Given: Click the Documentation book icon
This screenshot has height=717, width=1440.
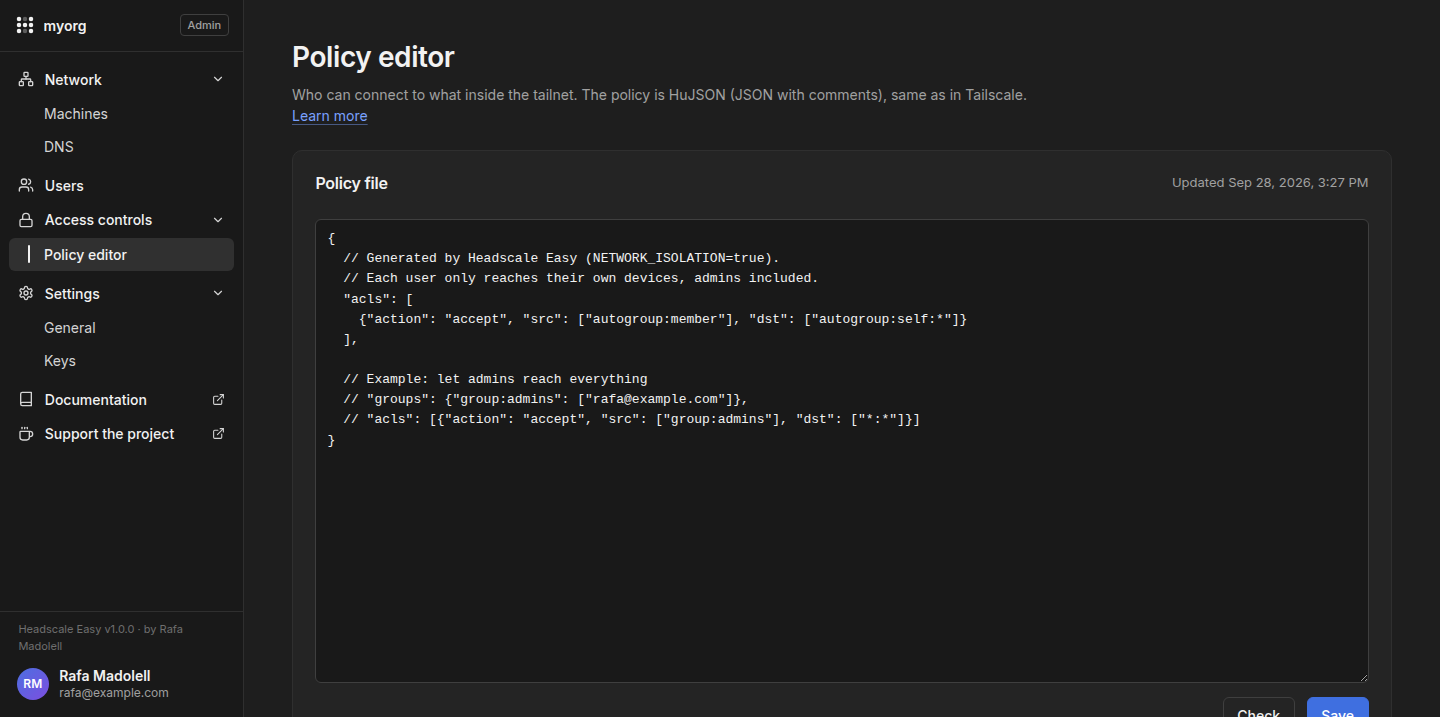Looking at the screenshot, I should point(26,400).
